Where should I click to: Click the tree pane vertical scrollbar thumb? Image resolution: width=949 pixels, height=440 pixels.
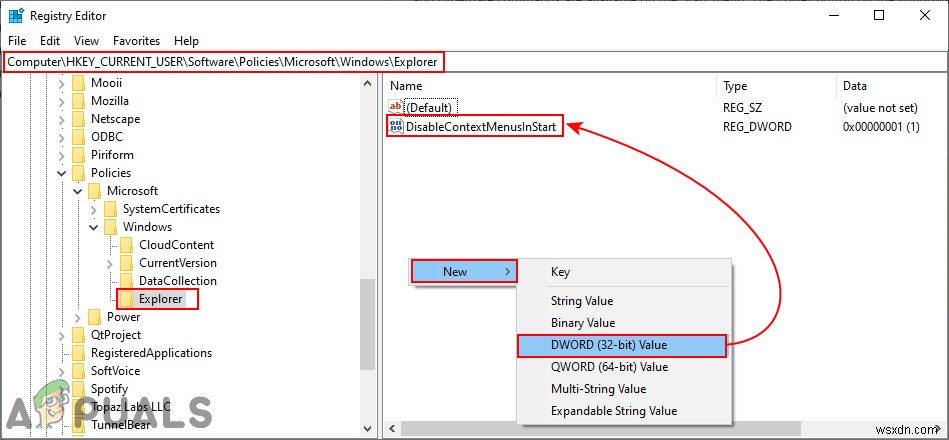(367, 324)
